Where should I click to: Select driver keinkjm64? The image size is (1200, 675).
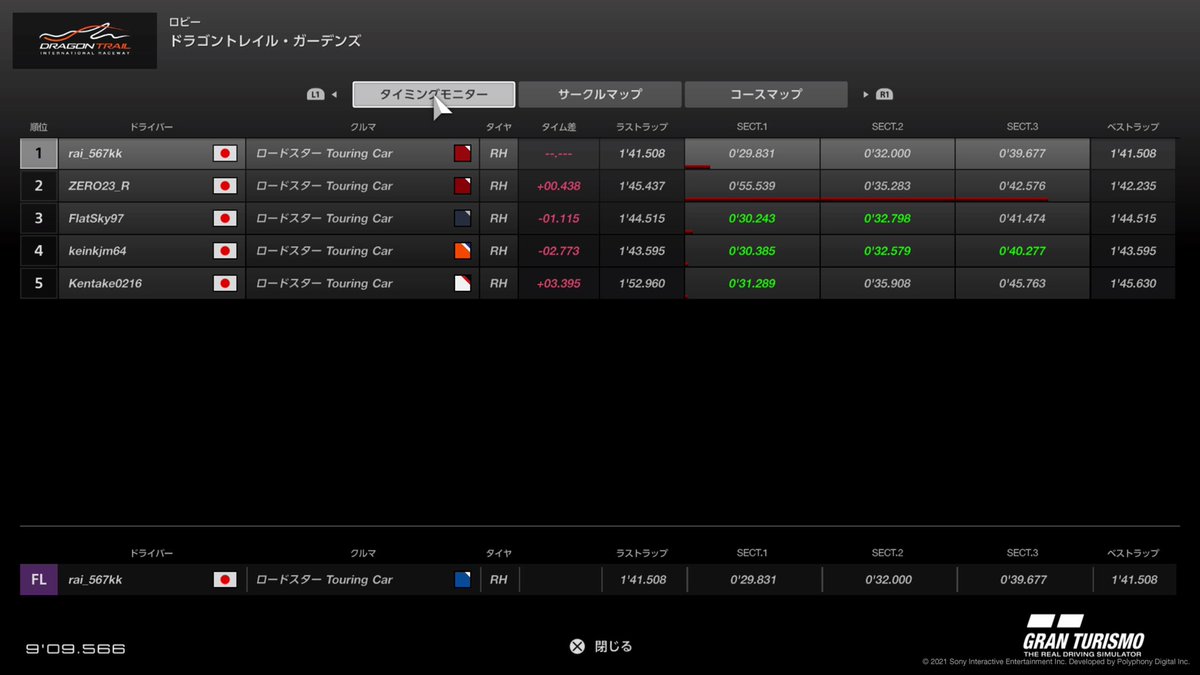(97, 251)
